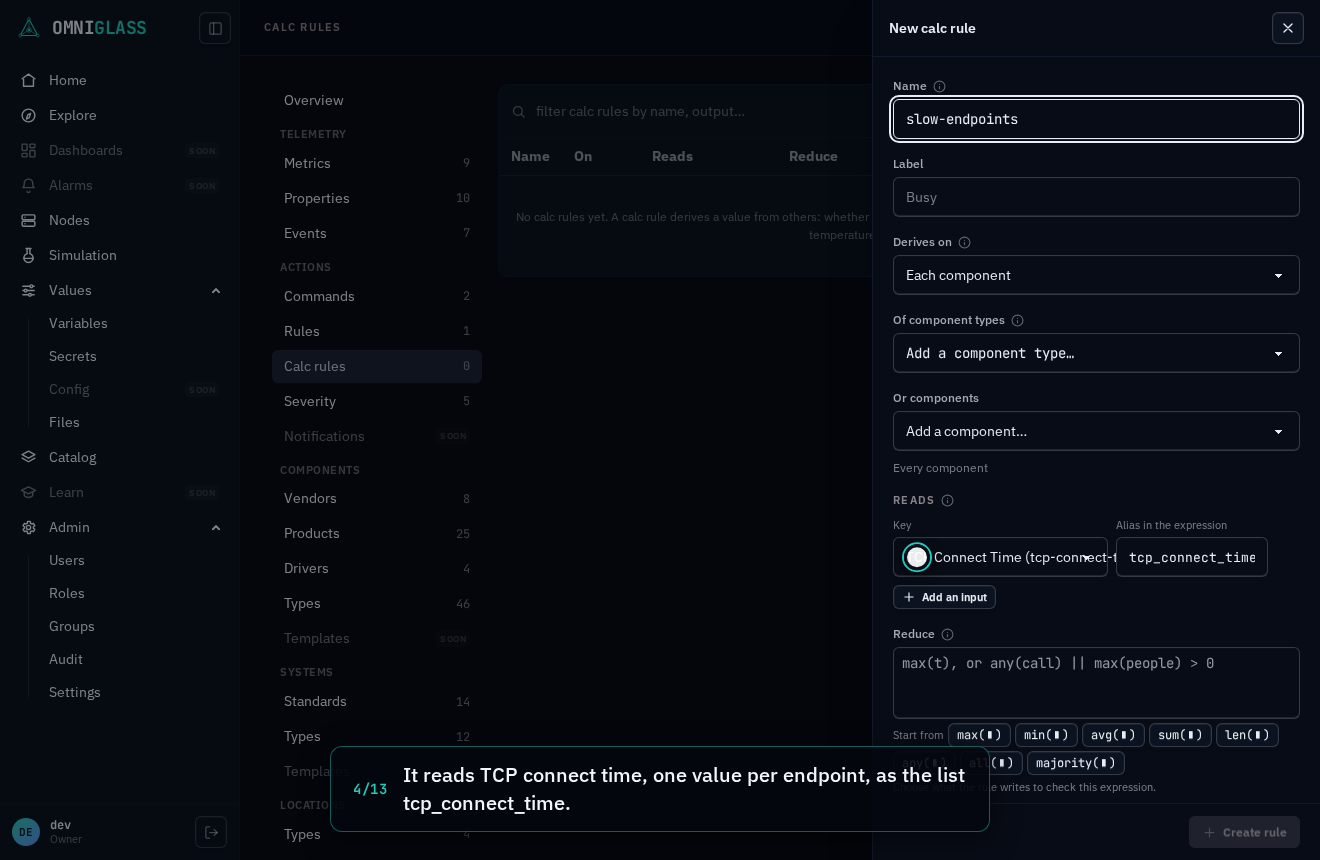Image resolution: width=1320 pixels, height=860 pixels.
Task: Open the Simulation flask icon
Action: 29,255
